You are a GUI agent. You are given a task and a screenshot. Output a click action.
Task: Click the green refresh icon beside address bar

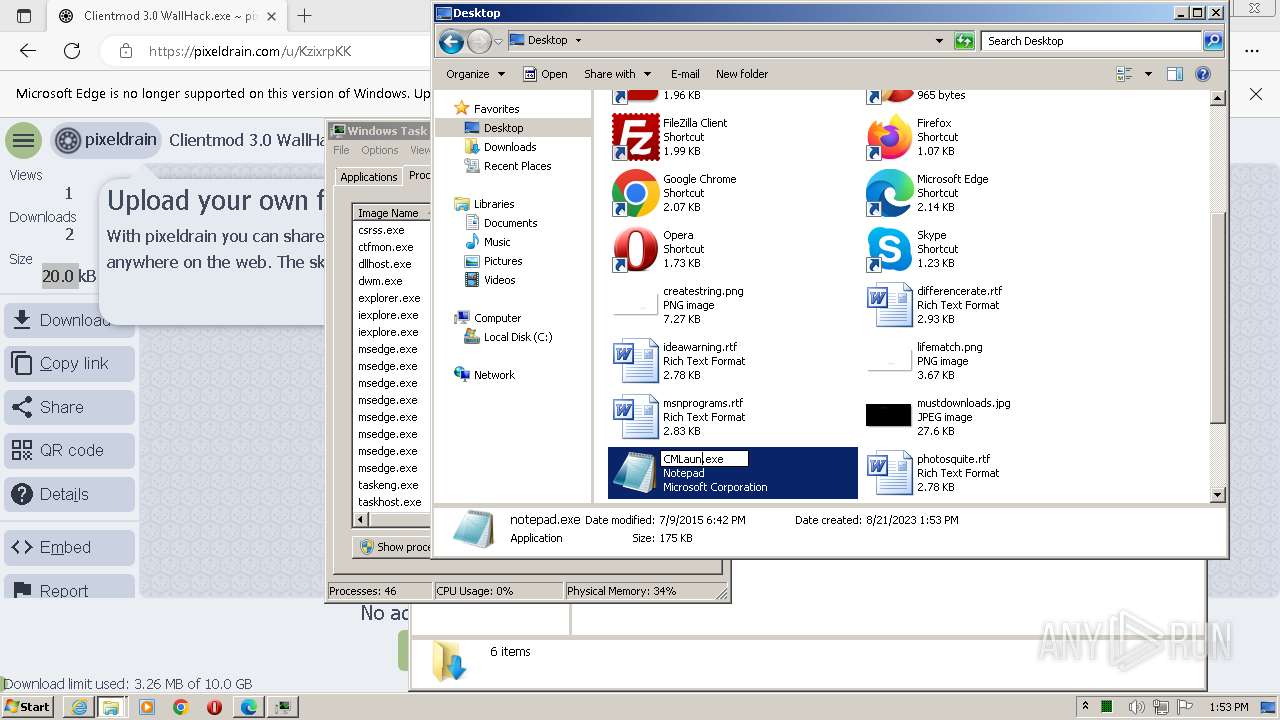point(964,41)
